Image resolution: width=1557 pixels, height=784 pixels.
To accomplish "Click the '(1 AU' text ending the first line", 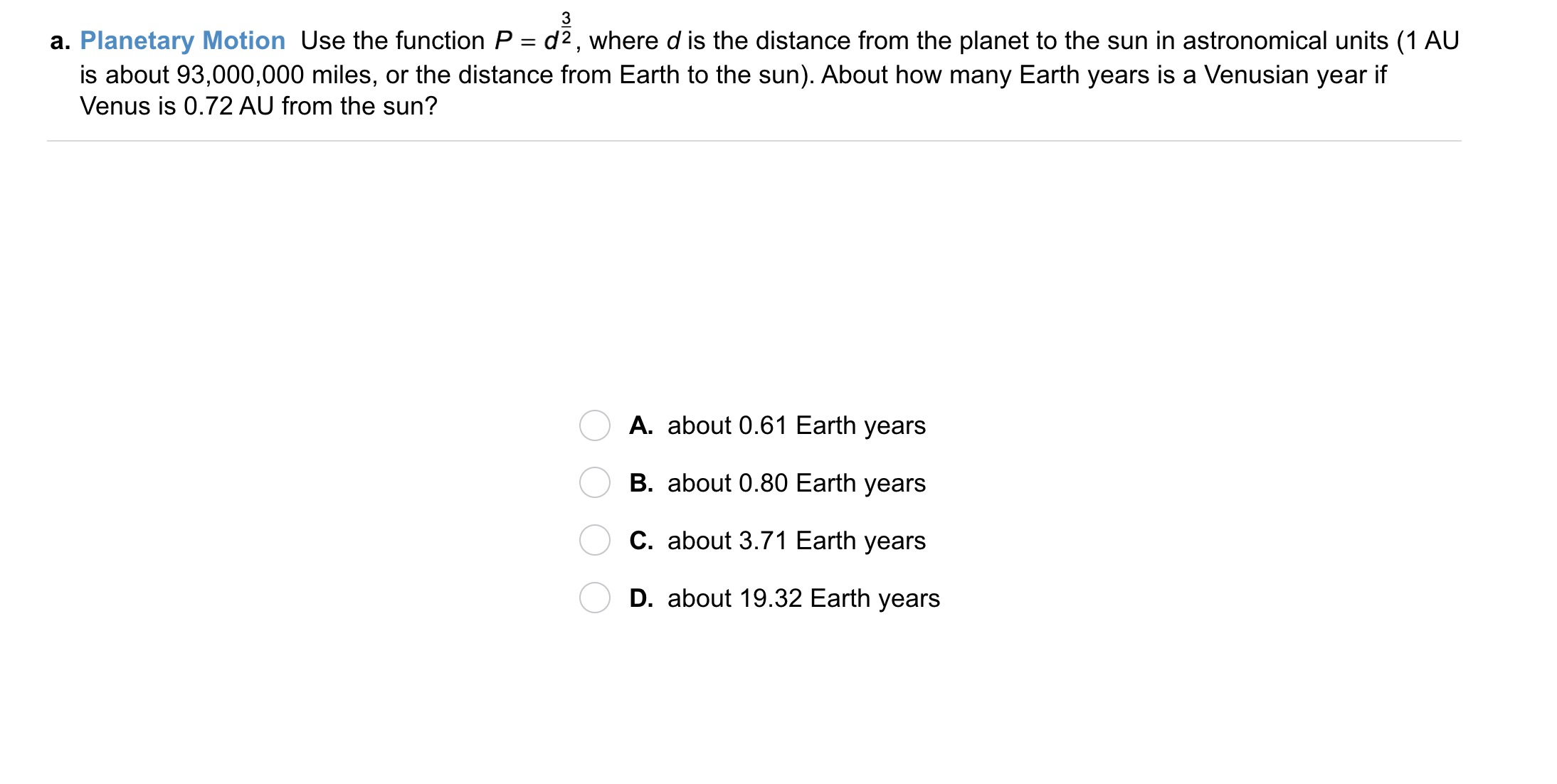I will click(1427, 41).
